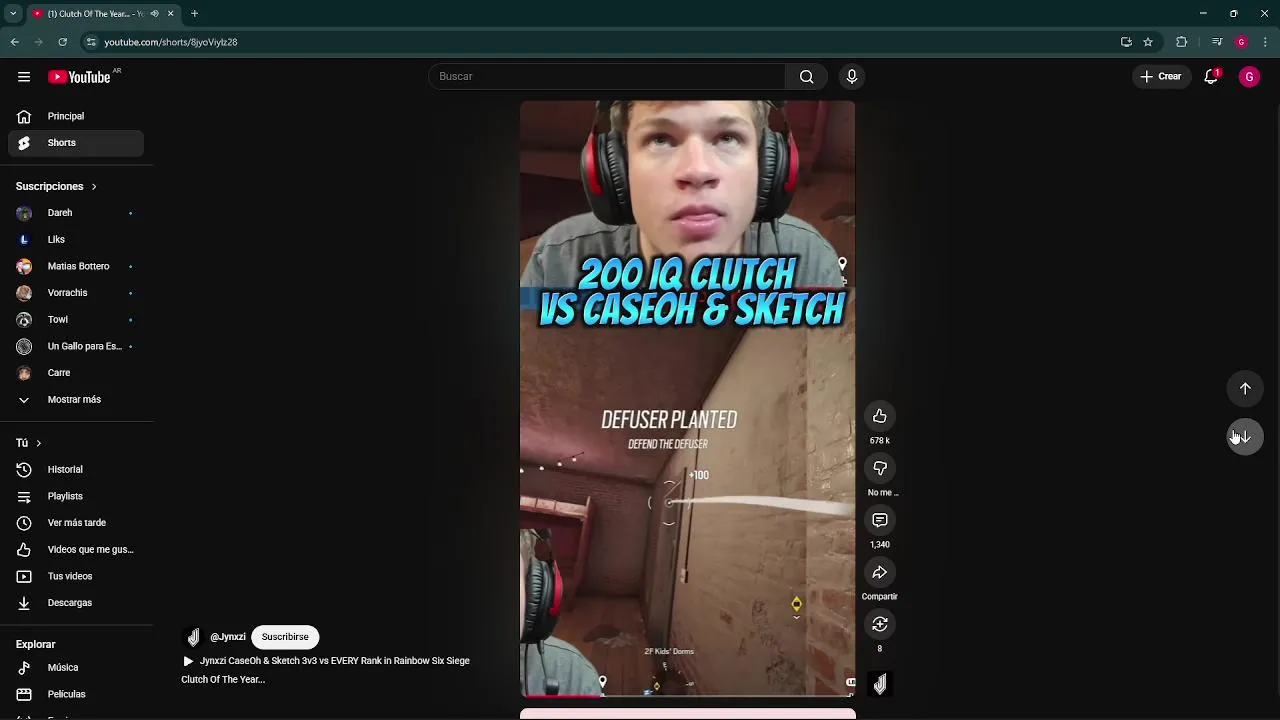Bookmark this page with the star icon
The width and height of the screenshot is (1280, 720).
(x=1148, y=42)
